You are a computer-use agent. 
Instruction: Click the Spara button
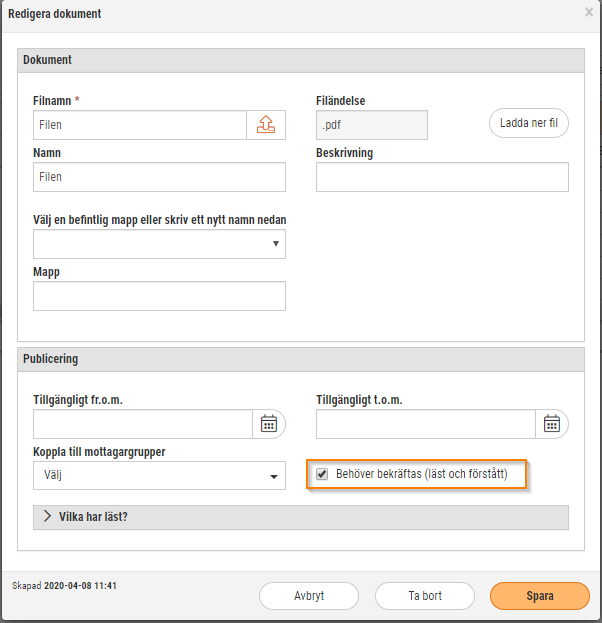click(540, 596)
